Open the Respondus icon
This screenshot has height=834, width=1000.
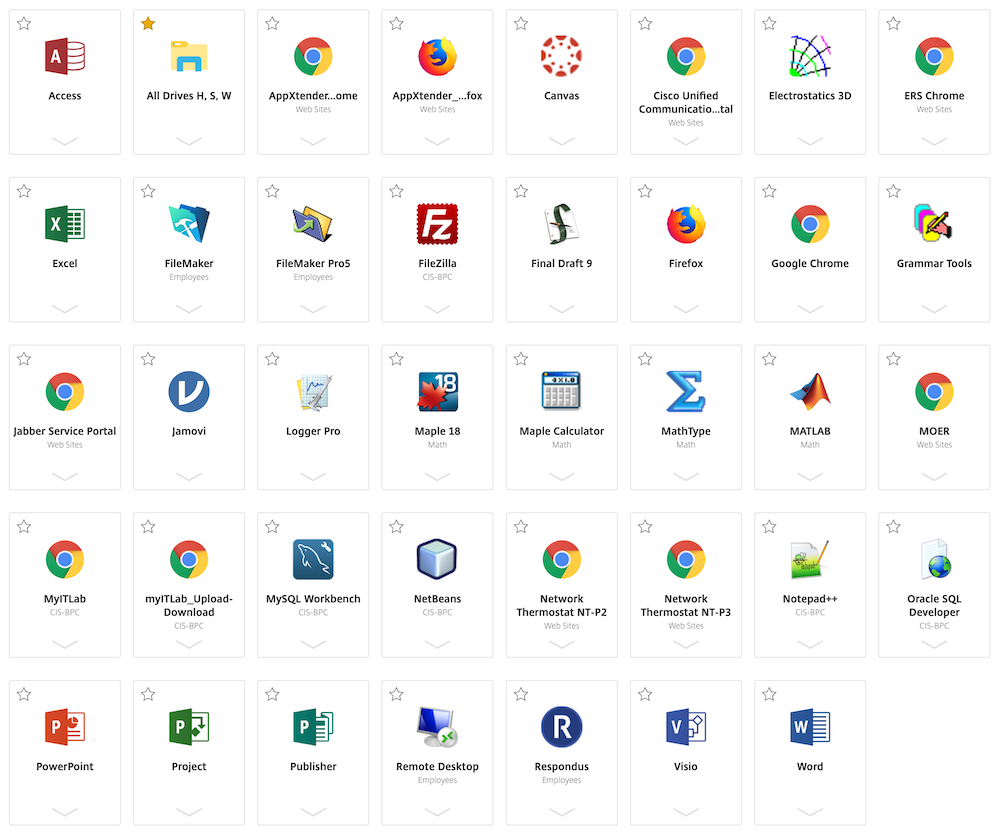point(561,727)
